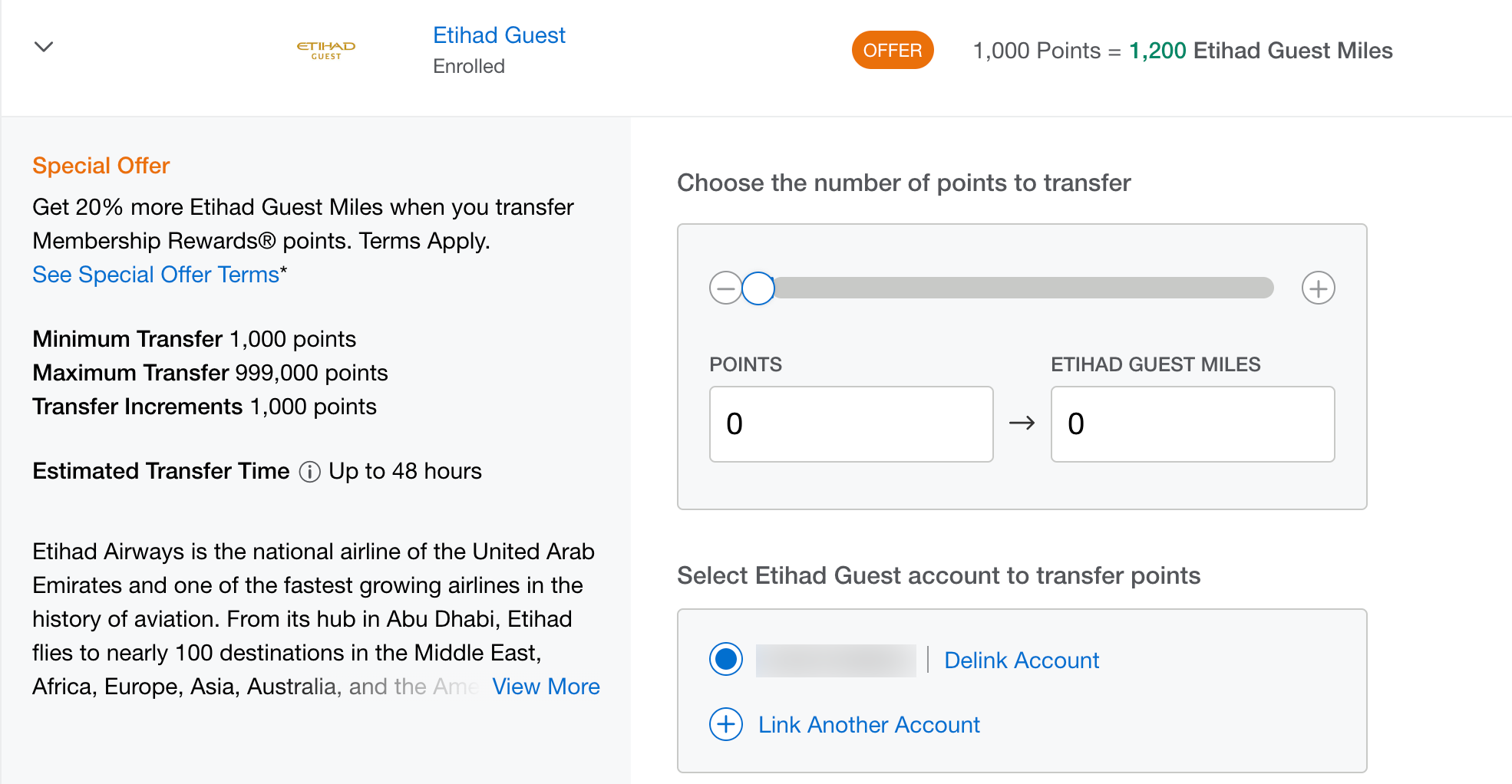Screen dimensions: 1512x784
Task: Click the chevron in the top-left corner
Action: click(x=44, y=47)
